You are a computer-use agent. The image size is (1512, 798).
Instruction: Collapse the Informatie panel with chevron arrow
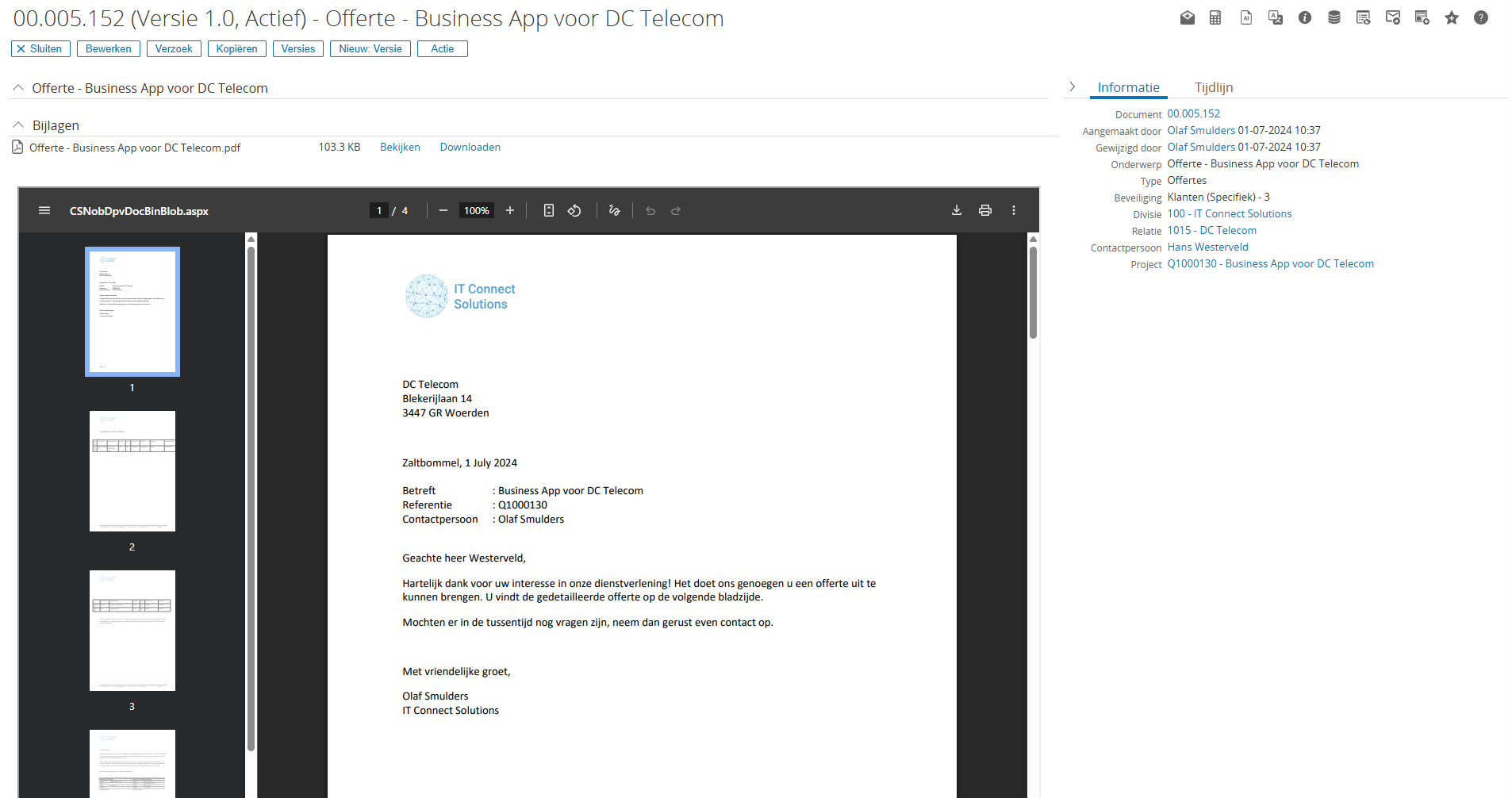point(1073,86)
